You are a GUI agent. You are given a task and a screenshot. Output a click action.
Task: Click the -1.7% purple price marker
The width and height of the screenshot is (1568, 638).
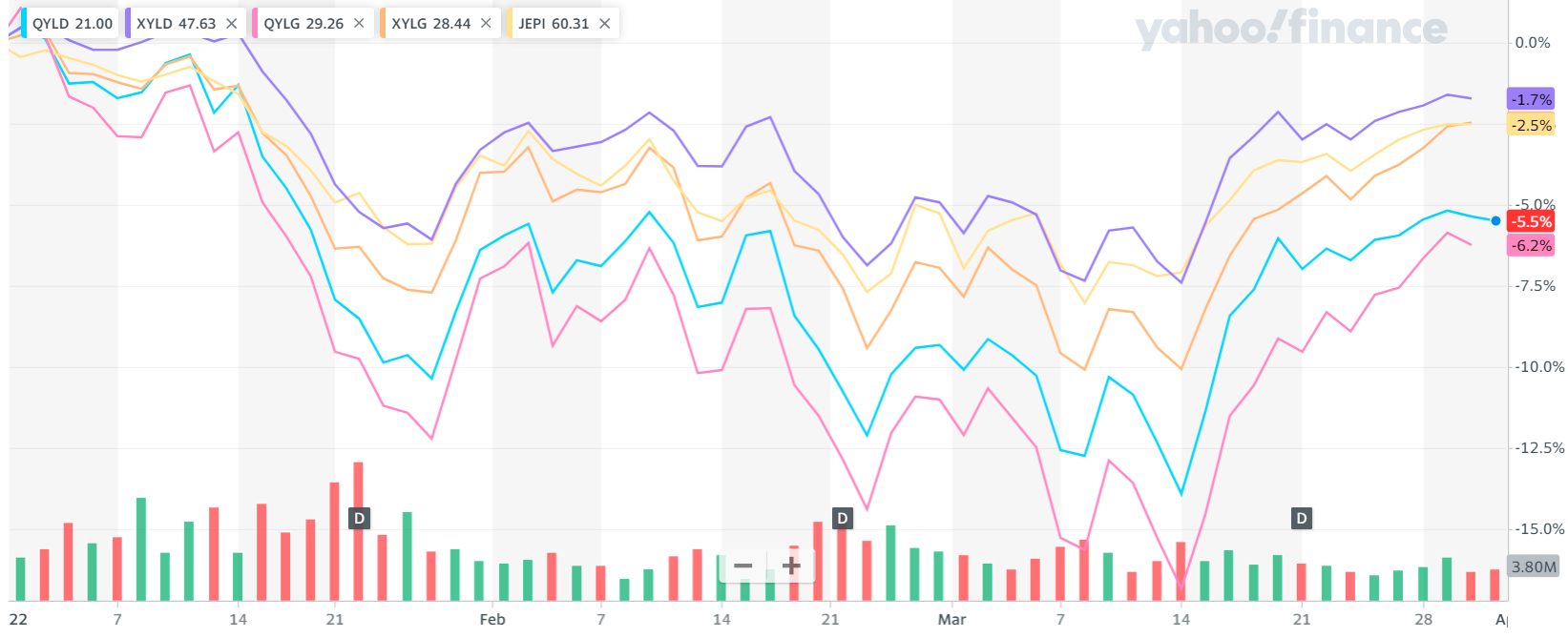click(x=1530, y=98)
